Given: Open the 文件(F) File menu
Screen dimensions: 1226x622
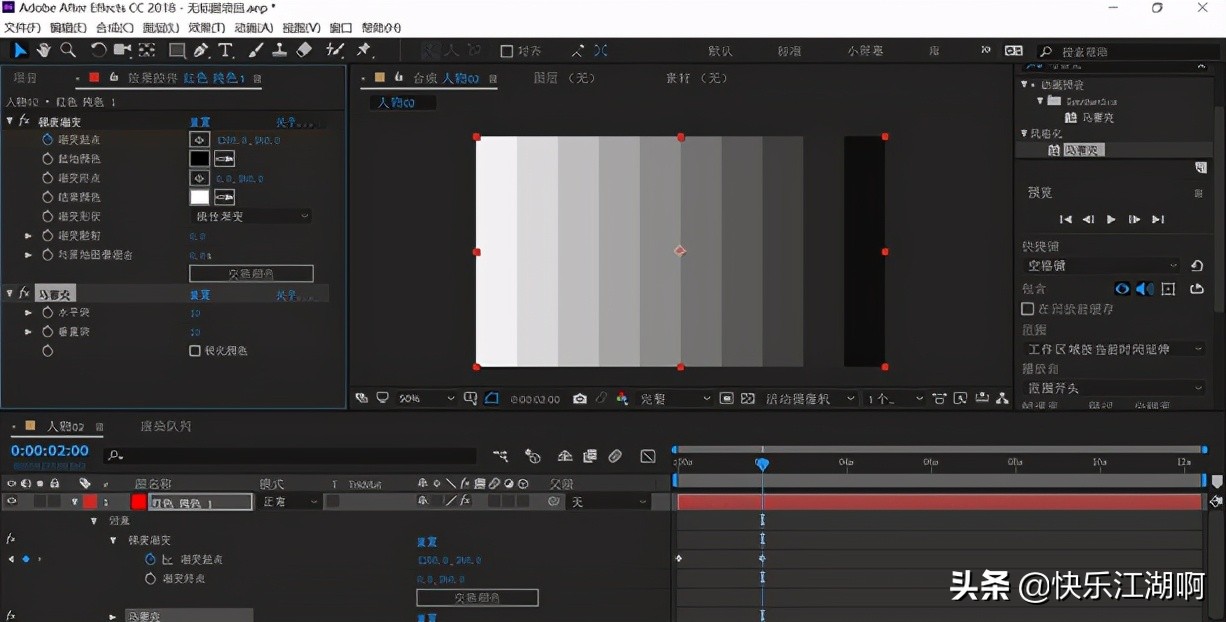Looking at the screenshot, I should [22, 28].
